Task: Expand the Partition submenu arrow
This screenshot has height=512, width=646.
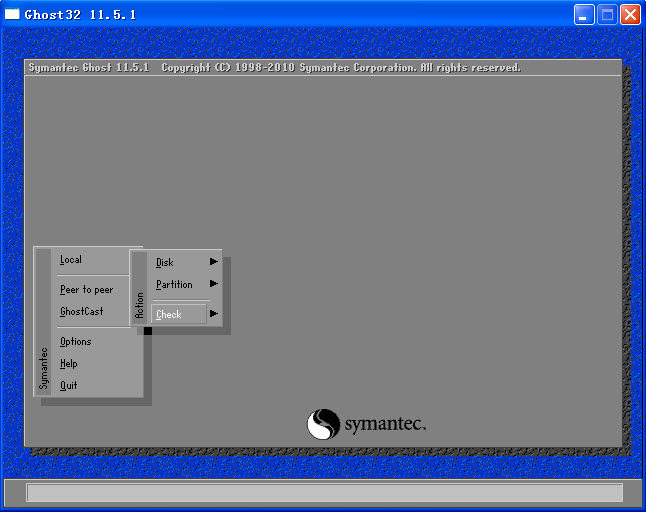Action: (x=213, y=284)
